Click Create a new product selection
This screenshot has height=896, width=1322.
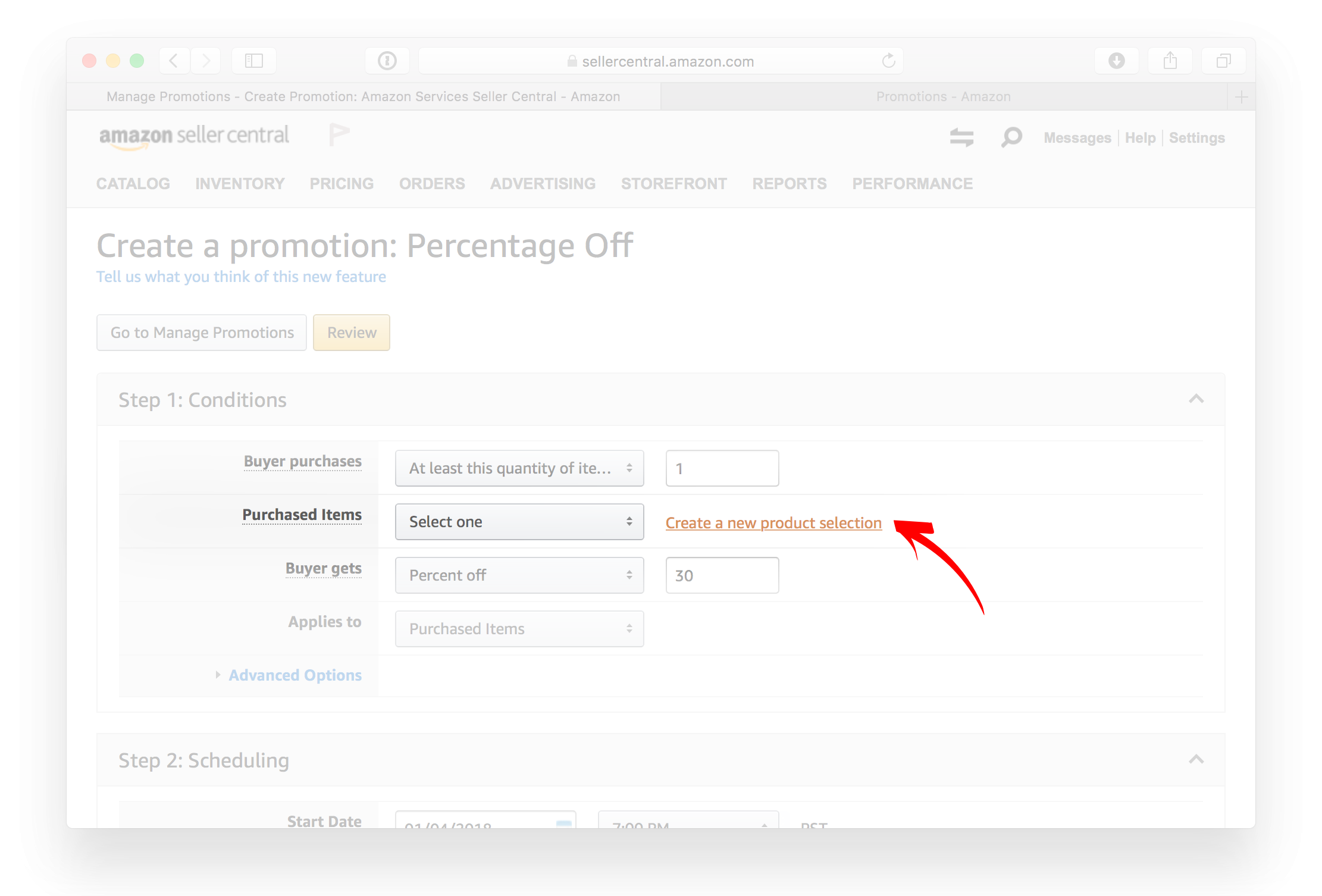[x=773, y=523]
